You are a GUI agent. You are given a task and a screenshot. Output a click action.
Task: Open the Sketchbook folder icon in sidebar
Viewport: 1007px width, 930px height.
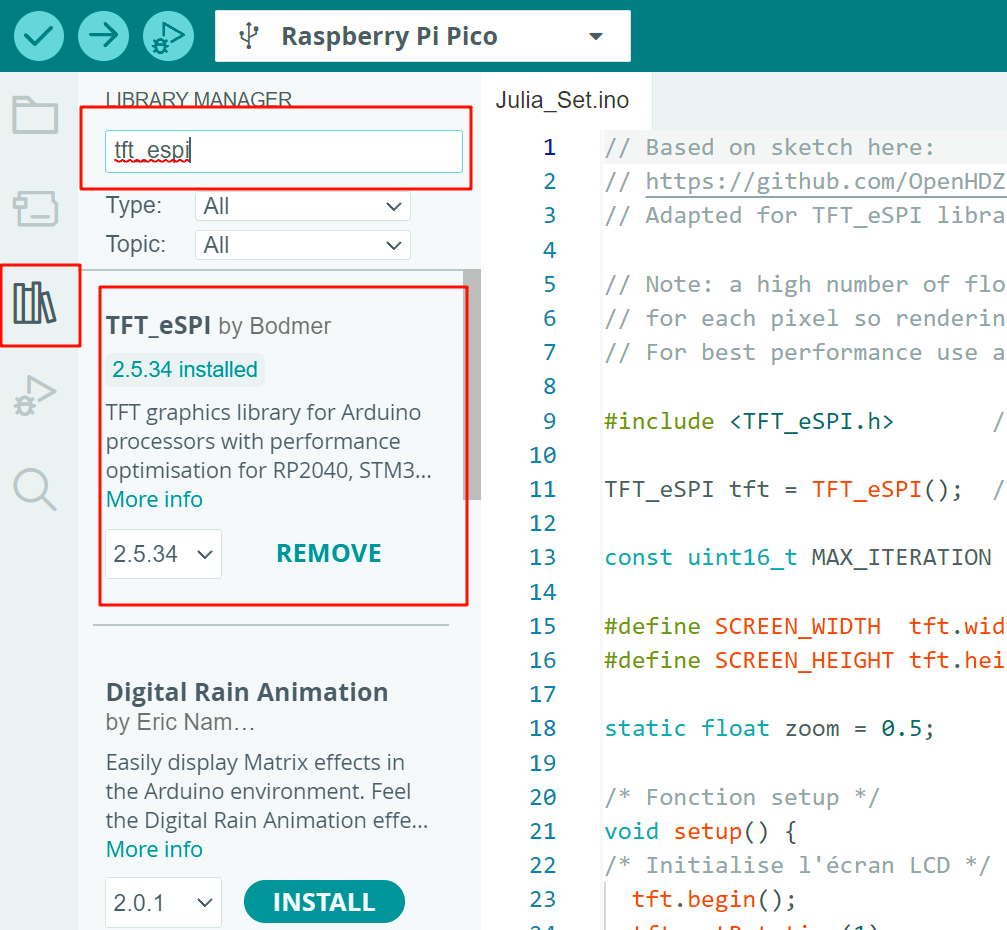tap(35, 115)
